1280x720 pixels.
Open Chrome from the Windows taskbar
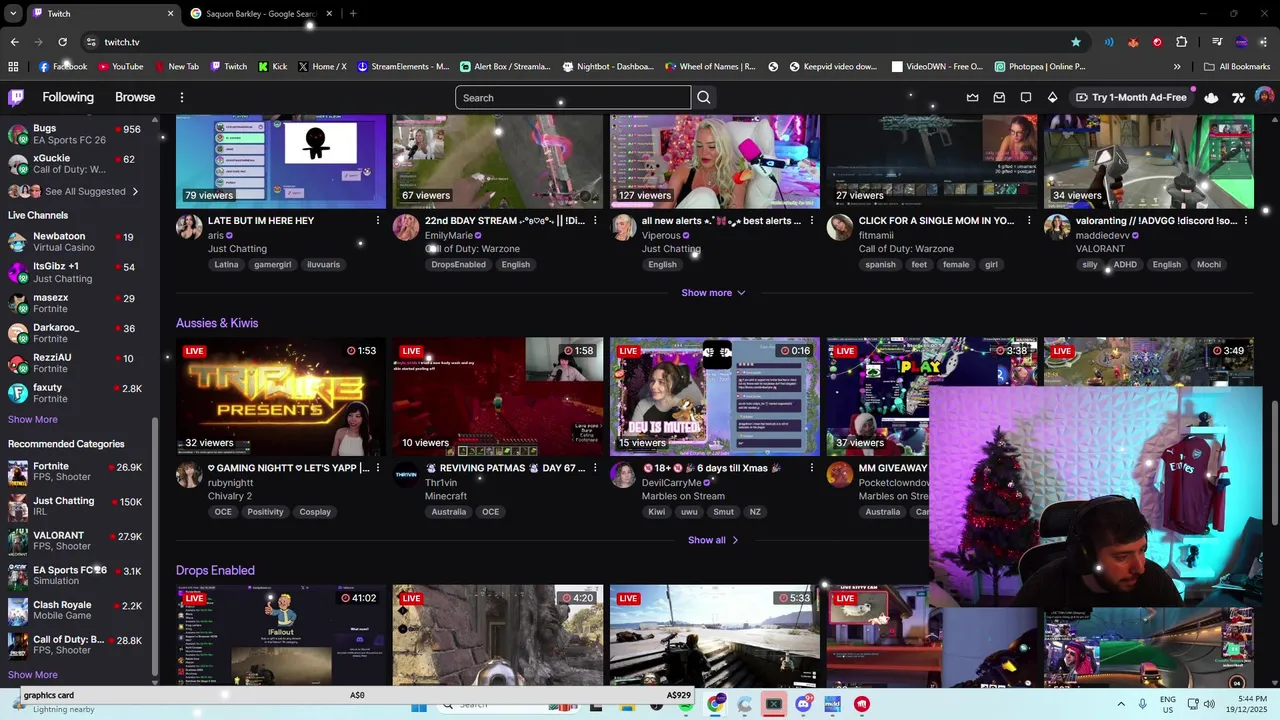(715, 704)
